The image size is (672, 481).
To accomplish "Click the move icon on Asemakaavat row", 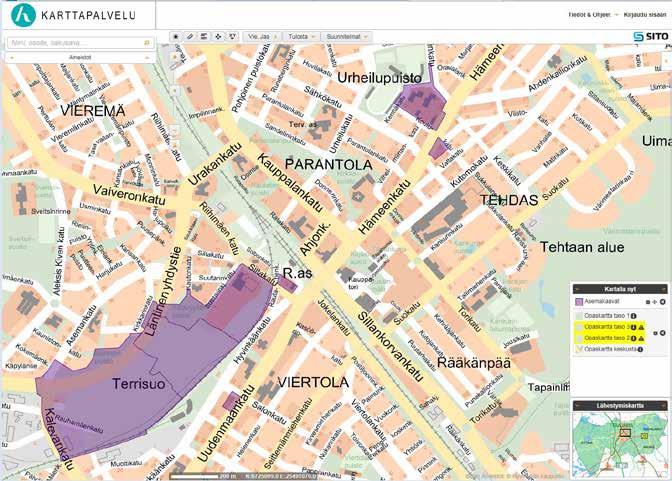I will [654, 302].
